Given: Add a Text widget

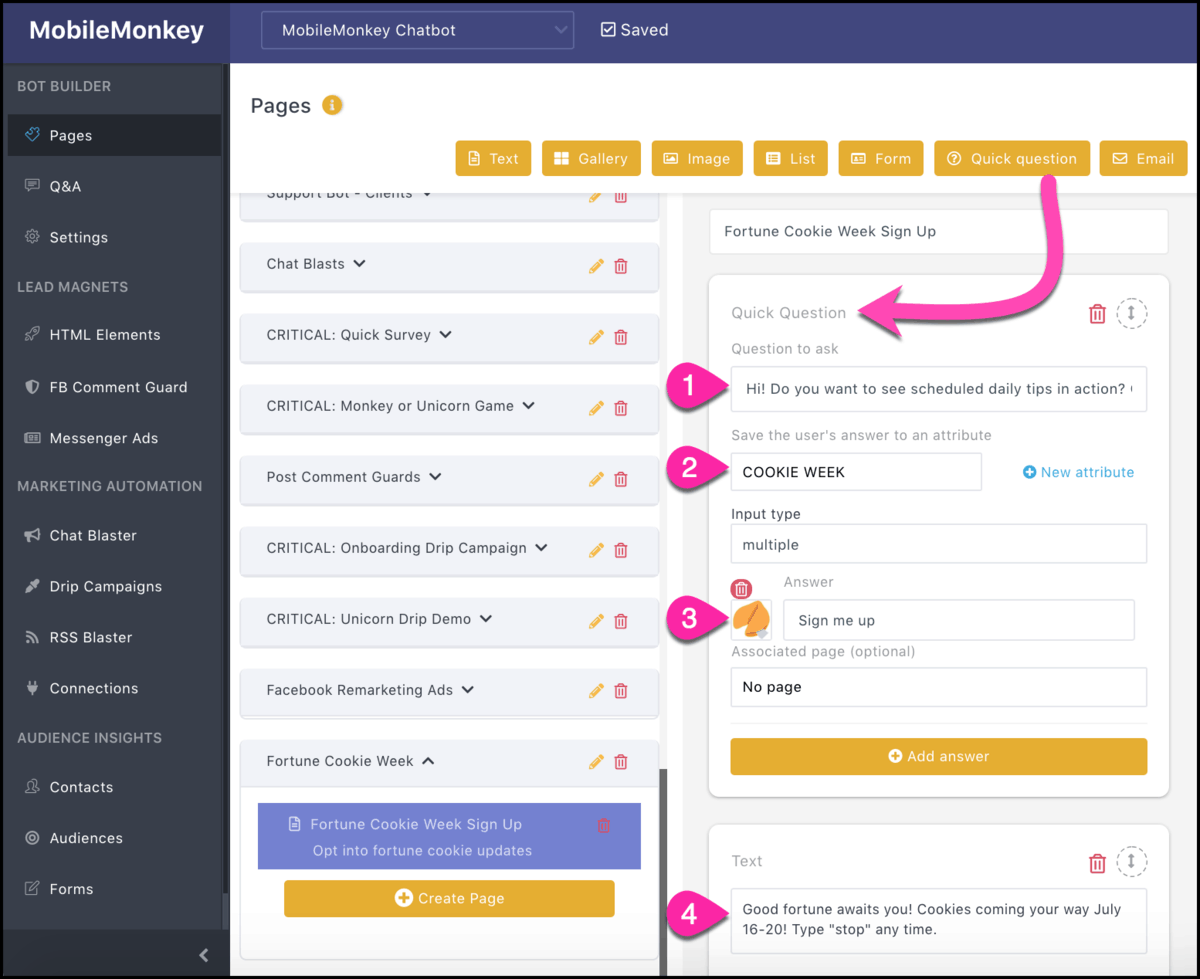Looking at the screenshot, I should tap(494, 158).
